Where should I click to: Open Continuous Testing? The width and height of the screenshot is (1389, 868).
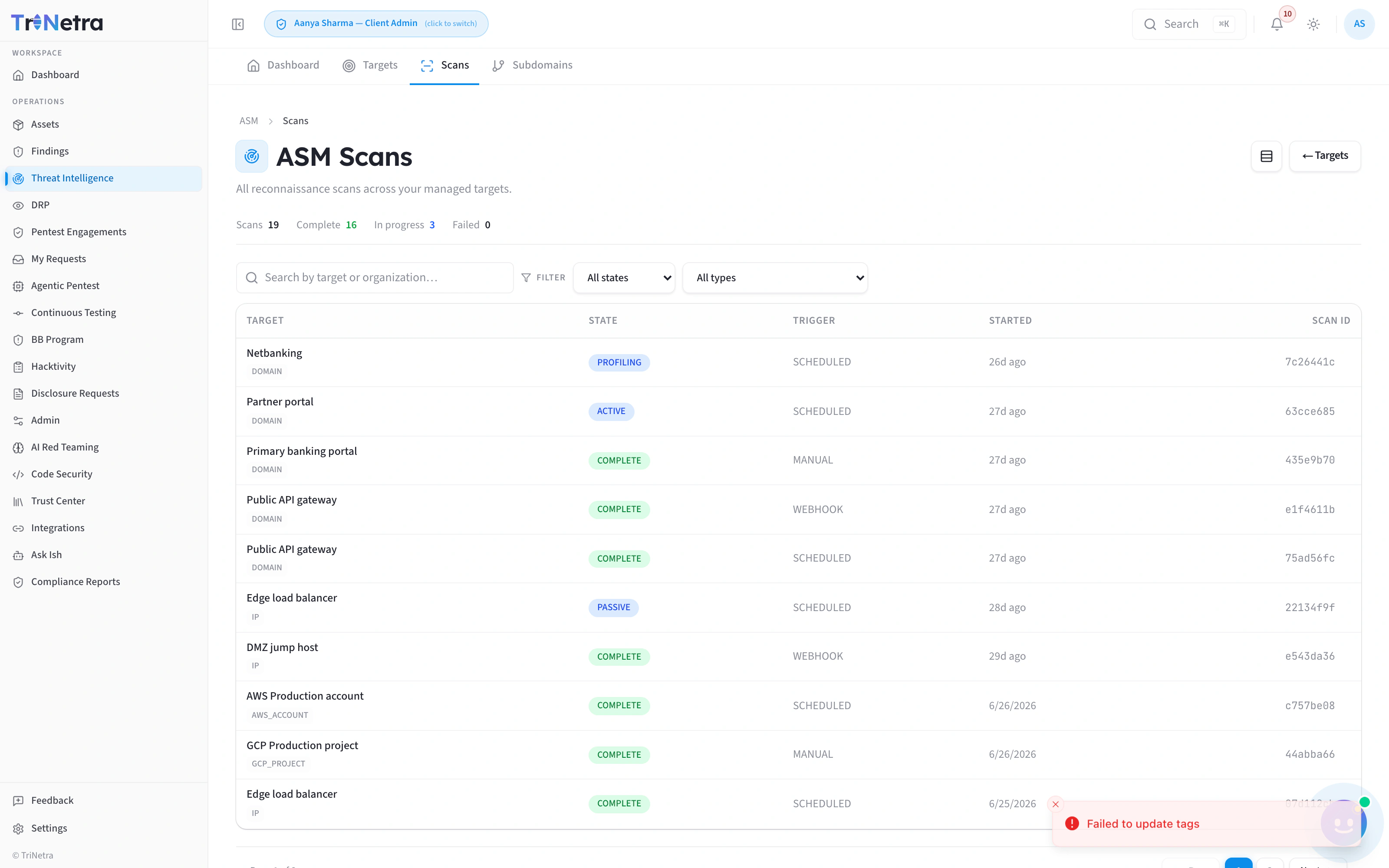click(x=103, y=313)
